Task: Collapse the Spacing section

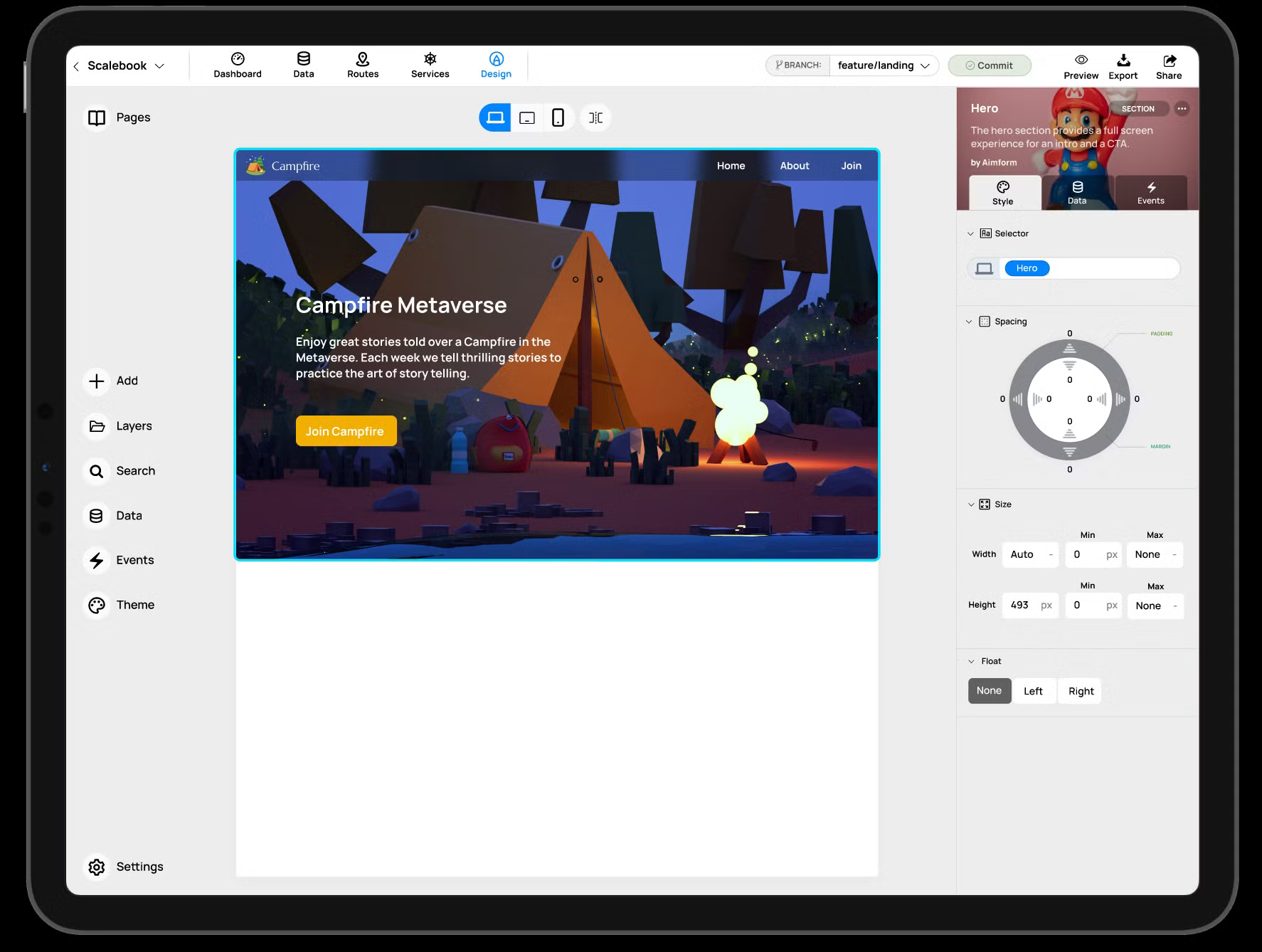Action: 969,322
